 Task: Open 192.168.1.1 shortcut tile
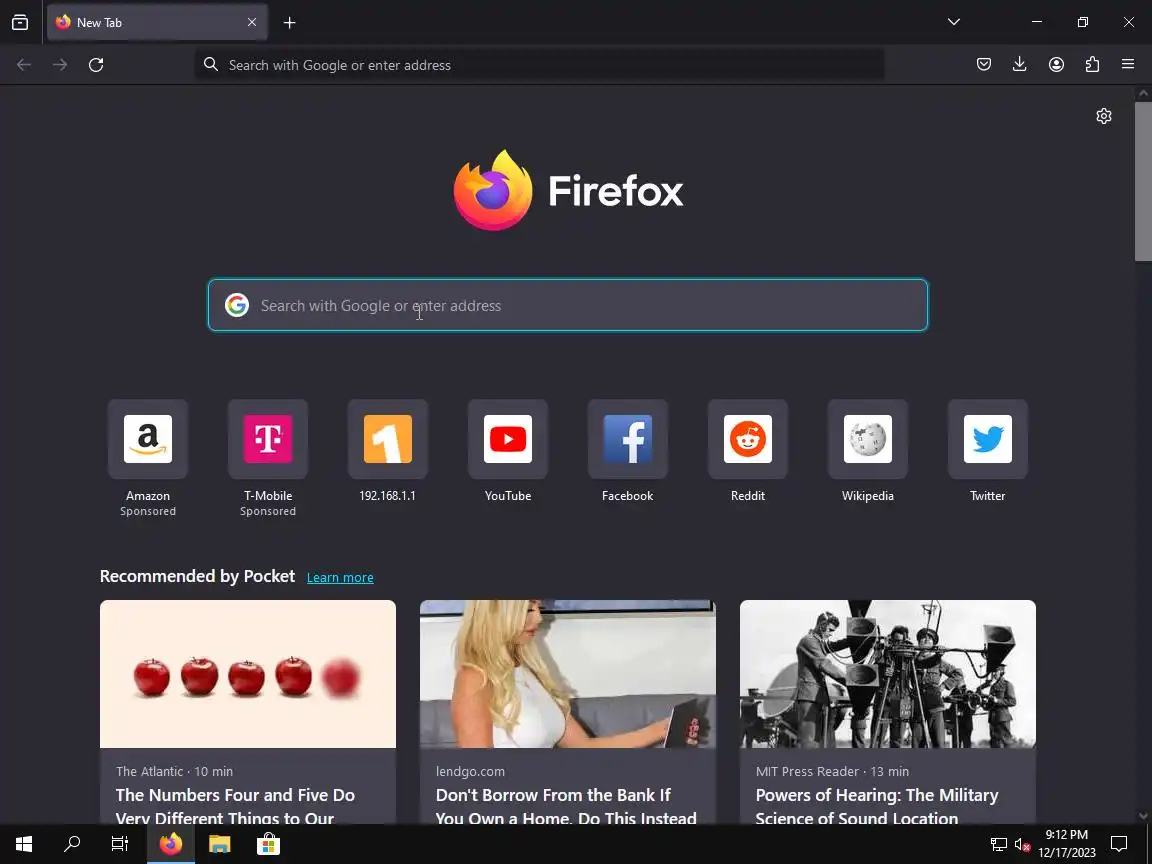(x=388, y=439)
